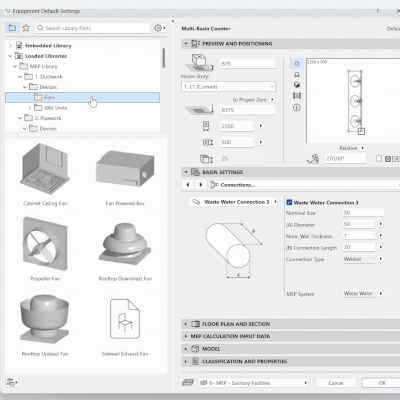Open arrow beside the 500 width field
This screenshot has height=400, width=400.
(261, 142)
